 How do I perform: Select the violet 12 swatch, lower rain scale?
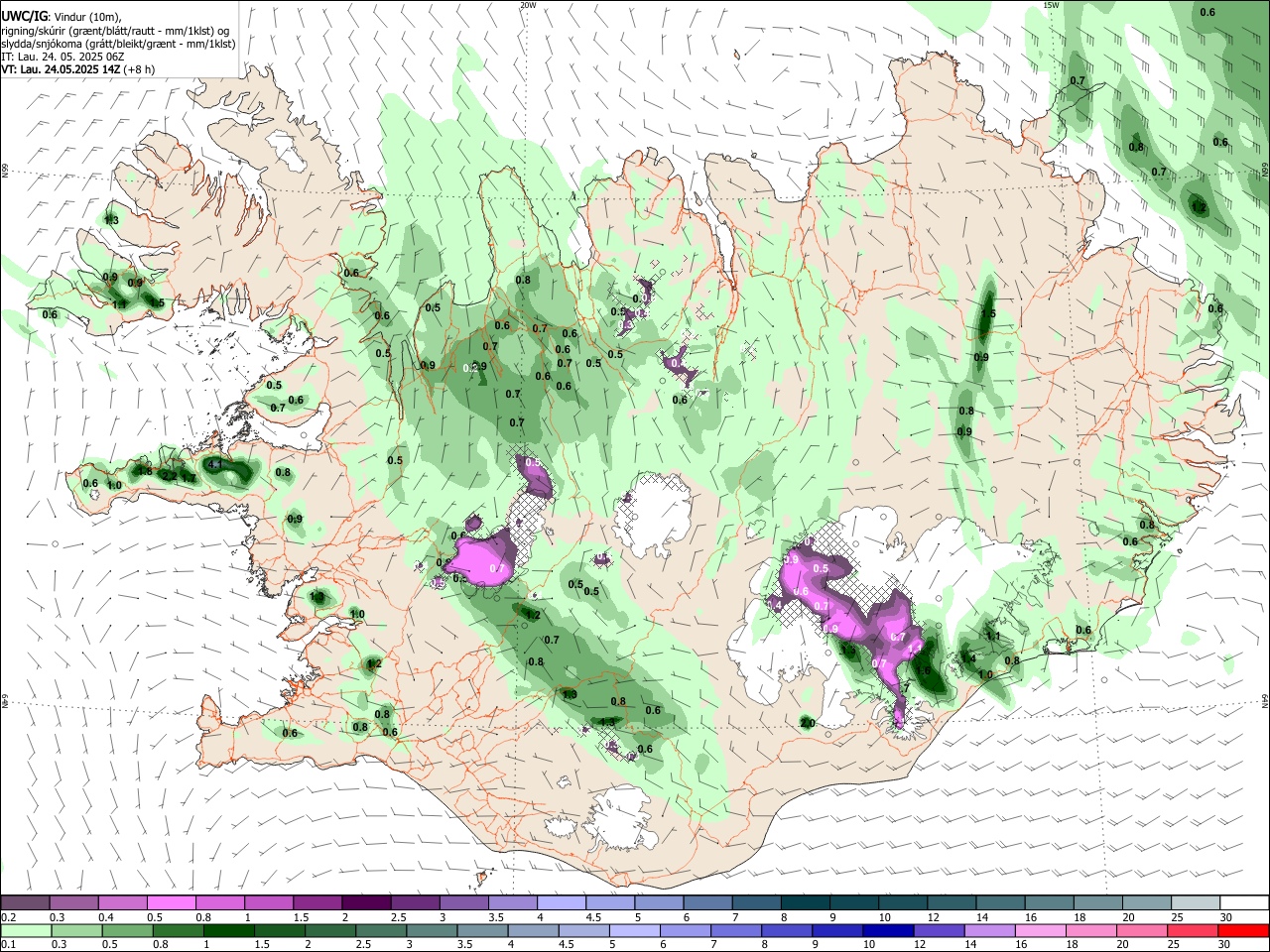[x=938, y=930]
